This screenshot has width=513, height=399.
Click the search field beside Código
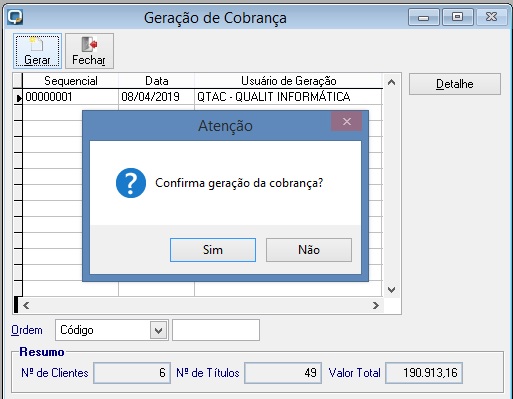click(x=216, y=330)
